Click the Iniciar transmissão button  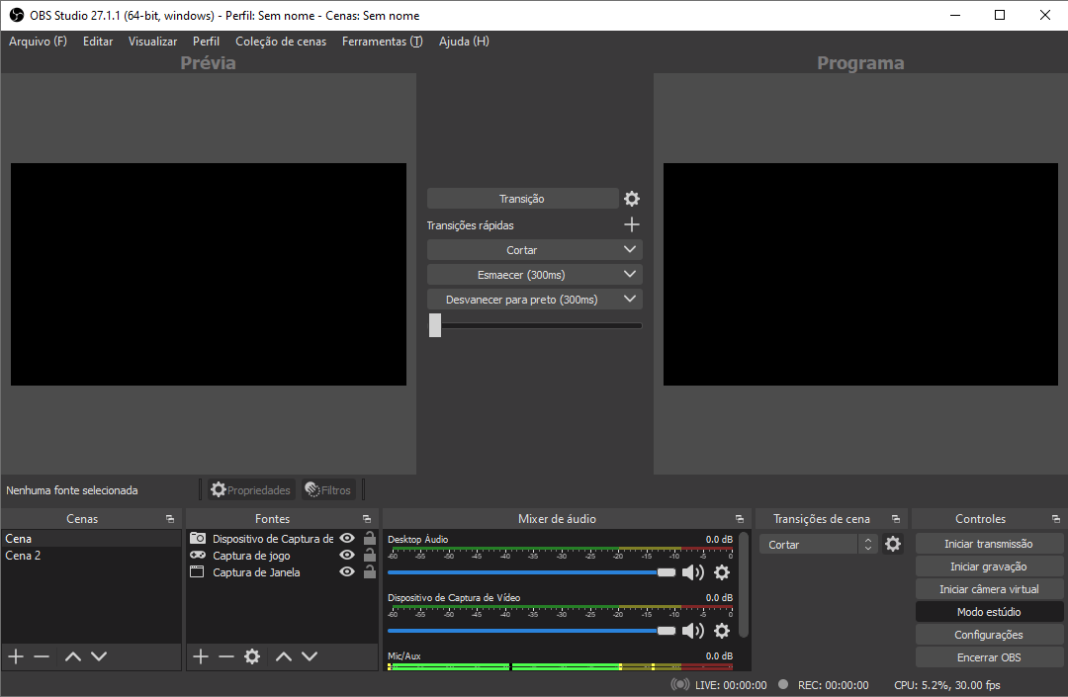(x=989, y=543)
